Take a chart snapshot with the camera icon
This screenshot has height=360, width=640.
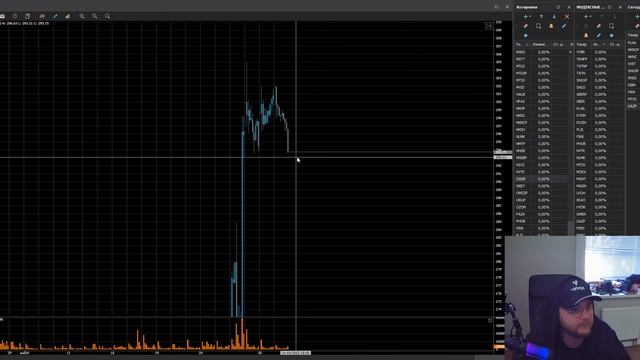[x=2, y=16]
